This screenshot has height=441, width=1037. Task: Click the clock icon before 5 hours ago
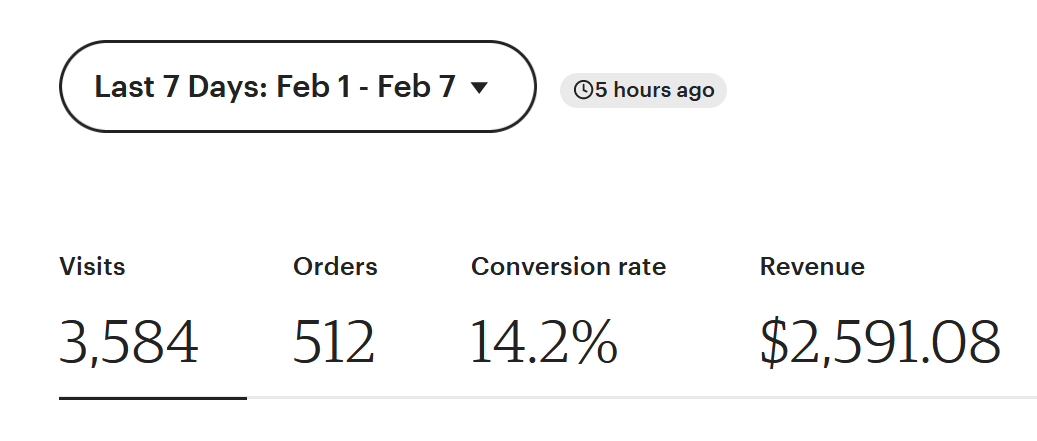[583, 90]
